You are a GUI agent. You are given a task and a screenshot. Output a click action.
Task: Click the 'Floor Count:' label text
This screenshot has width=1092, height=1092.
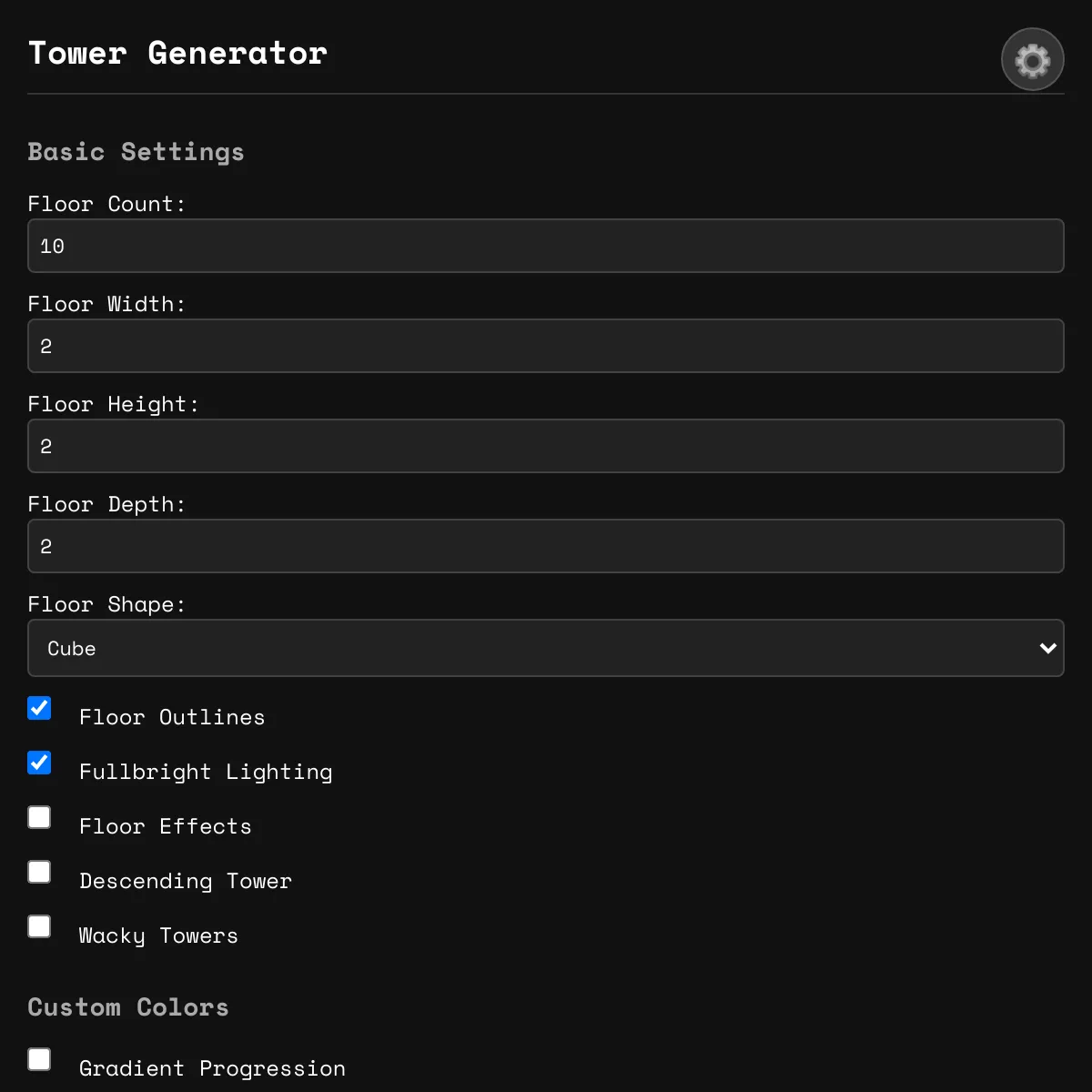(106, 204)
